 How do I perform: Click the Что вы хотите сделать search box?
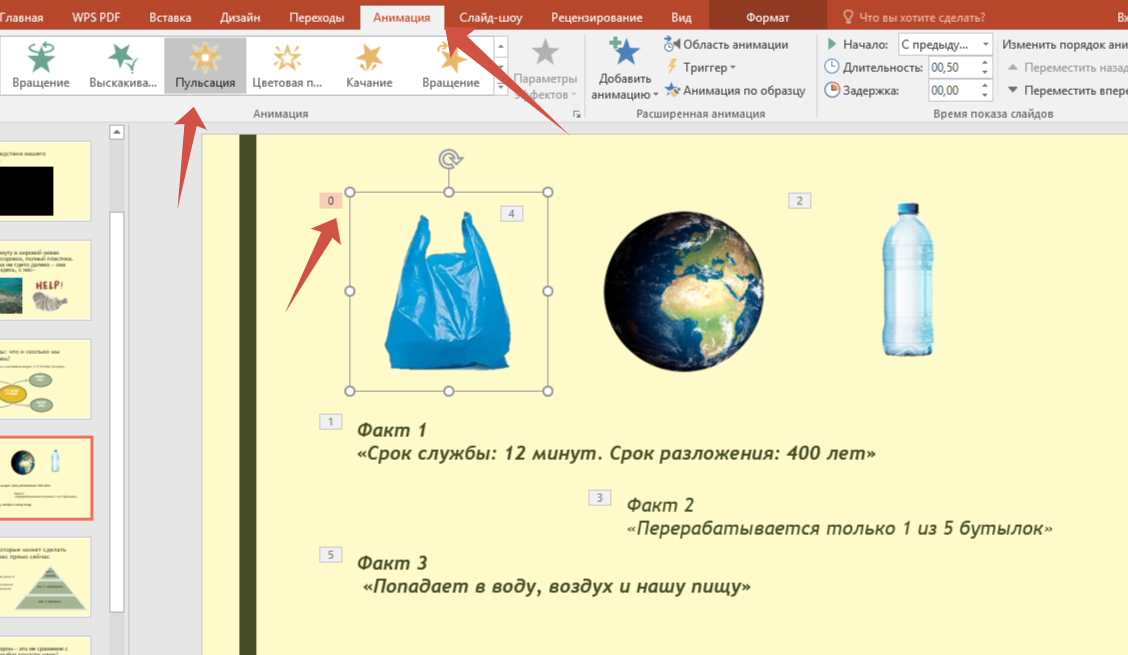point(922,17)
